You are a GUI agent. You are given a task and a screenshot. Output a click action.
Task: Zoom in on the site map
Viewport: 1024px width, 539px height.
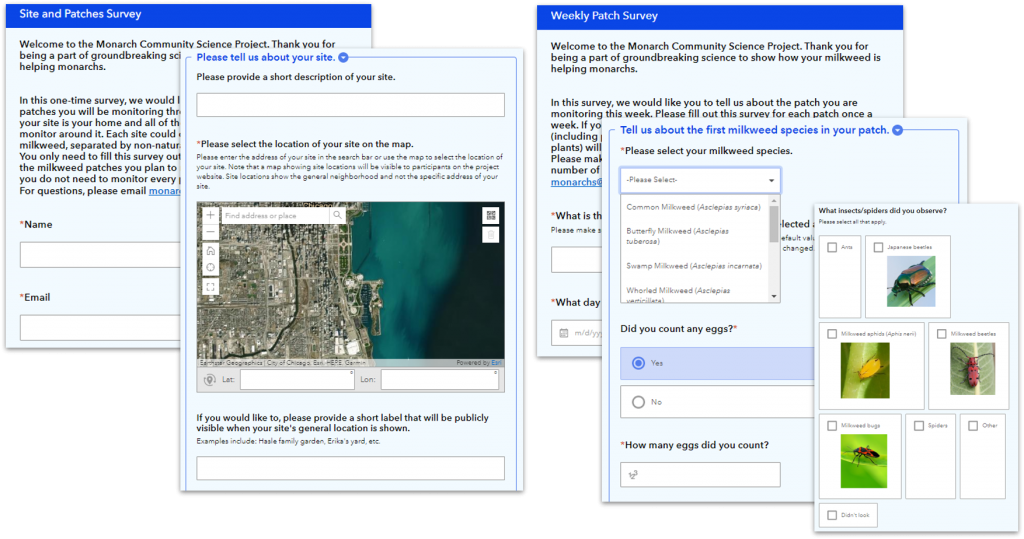[210, 215]
